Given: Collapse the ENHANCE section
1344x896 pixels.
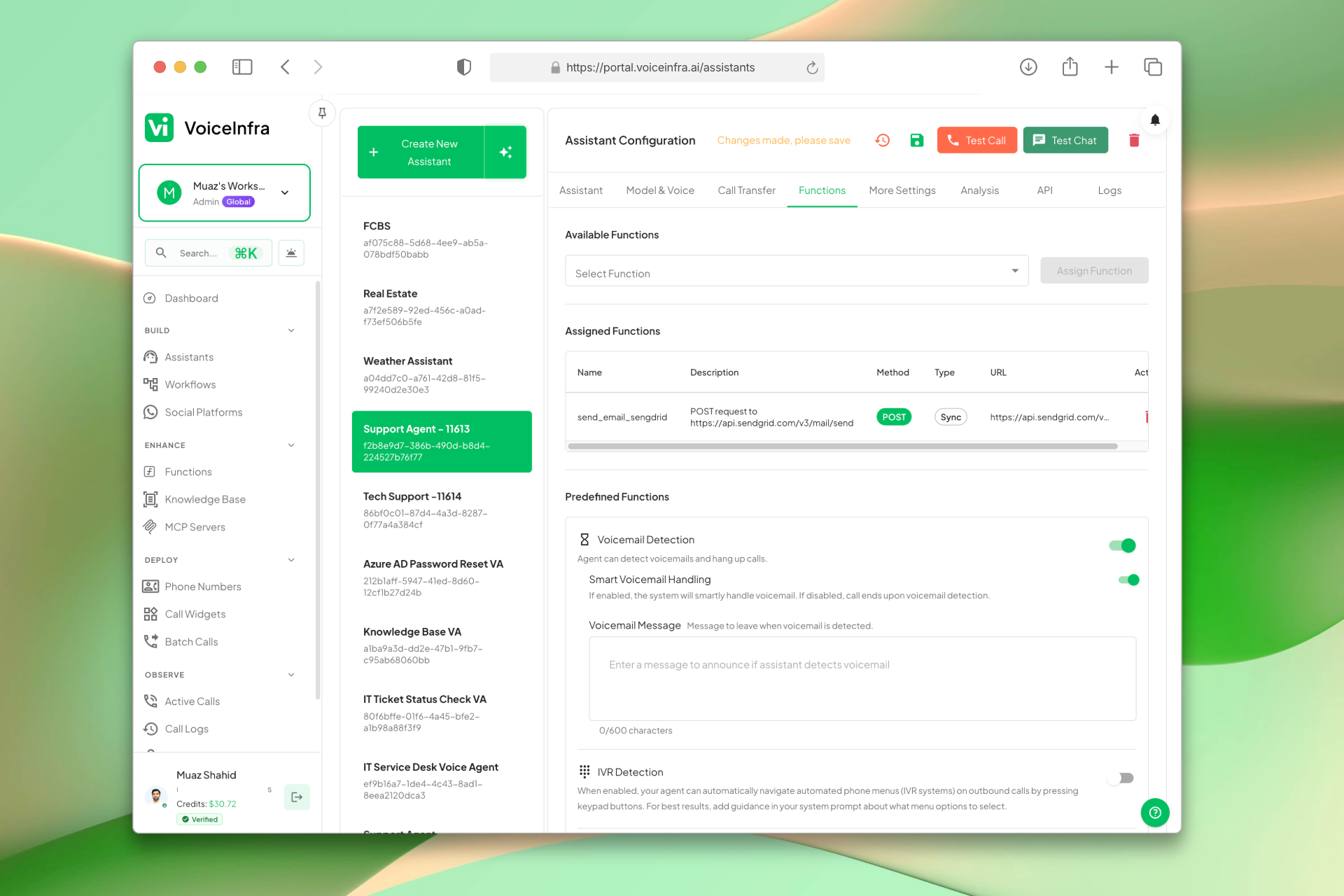Looking at the screenshot, I should (291, 445).
